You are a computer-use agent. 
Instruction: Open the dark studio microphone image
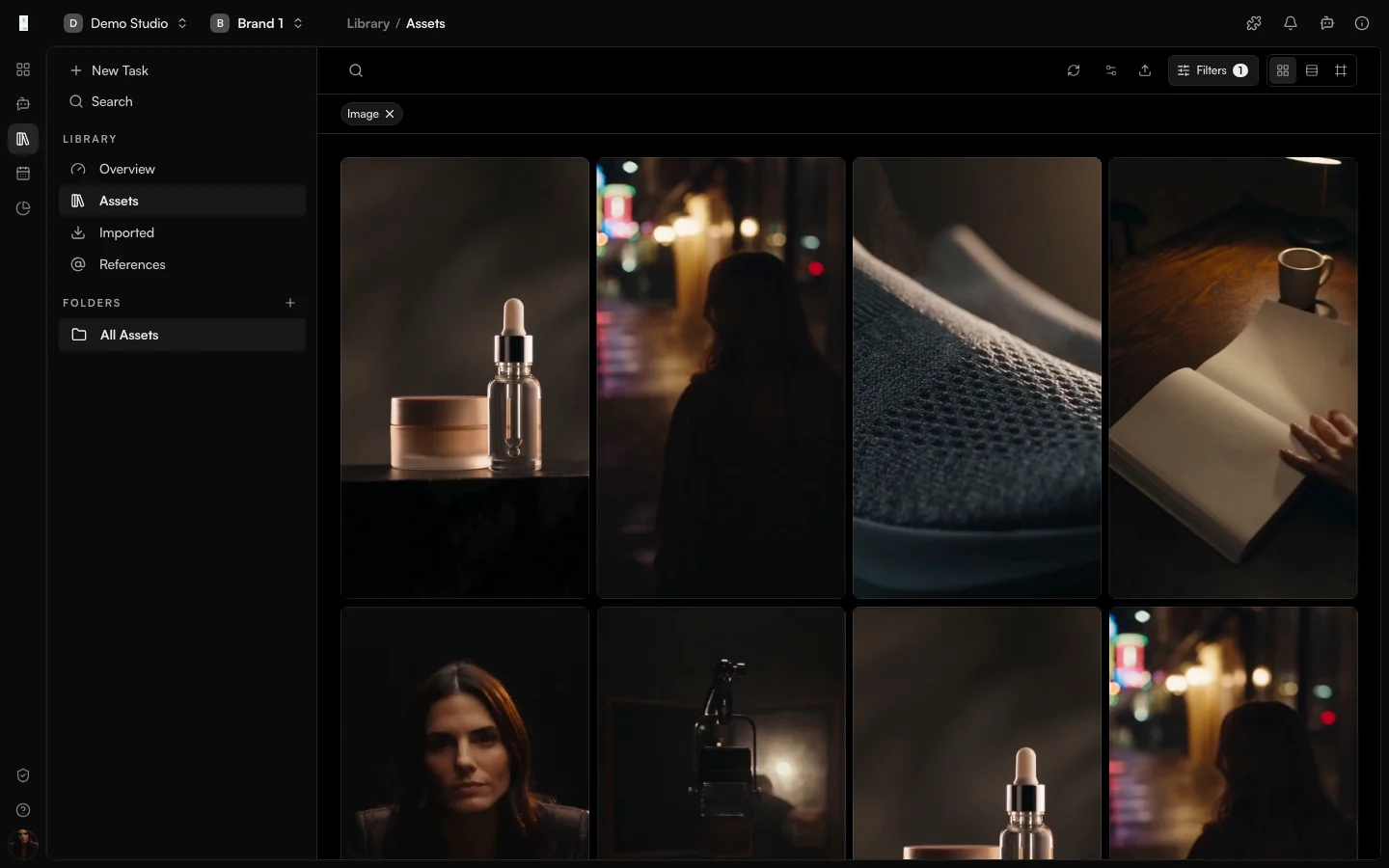pos(721,733)
